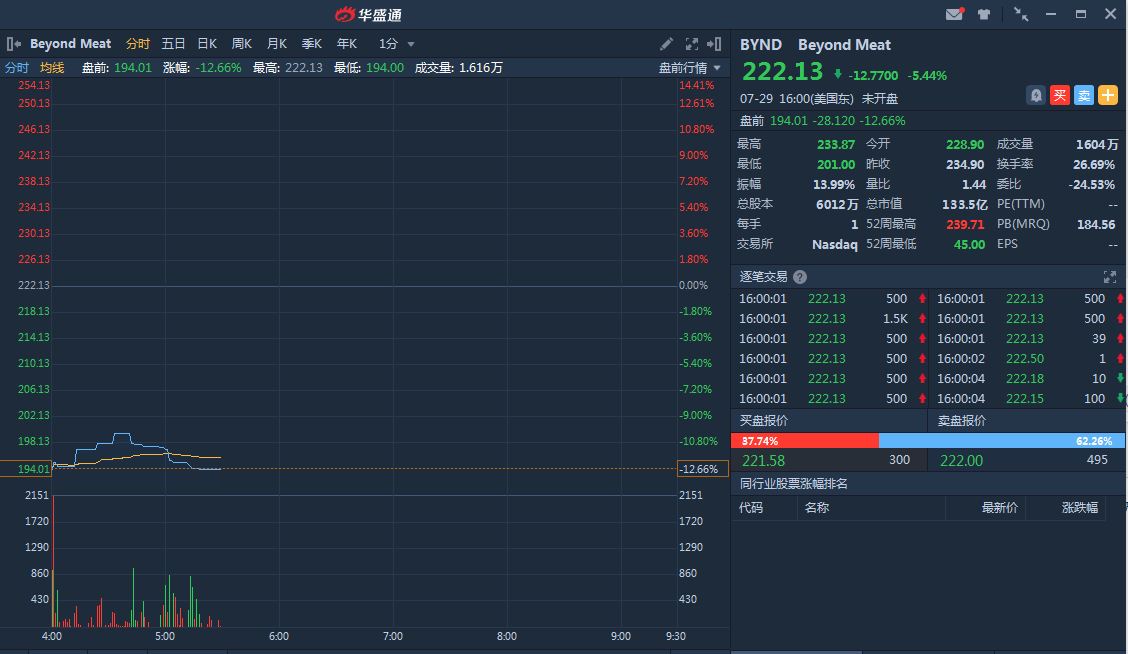The width and height of the screenshot is (1128, 654).
Task: Show help for 逐笔交易
Action: click(800, 277)
